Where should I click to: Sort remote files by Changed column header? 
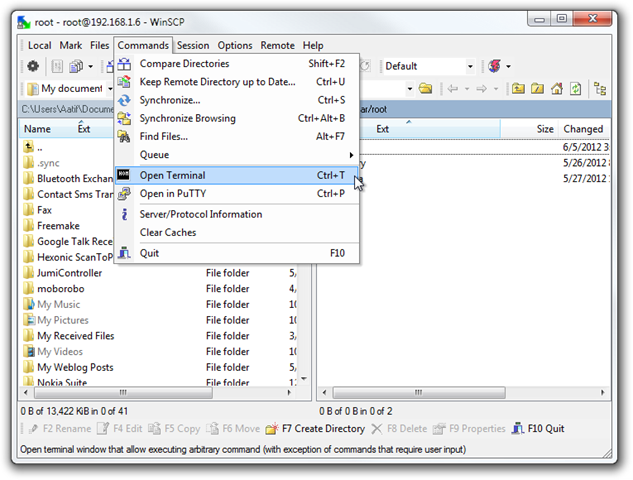point(583,129)
